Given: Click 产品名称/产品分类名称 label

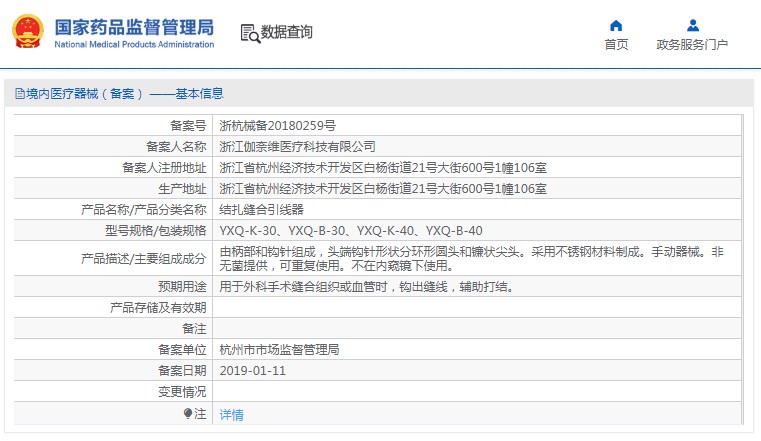Looking at the screenshot, I should (144, 210).
